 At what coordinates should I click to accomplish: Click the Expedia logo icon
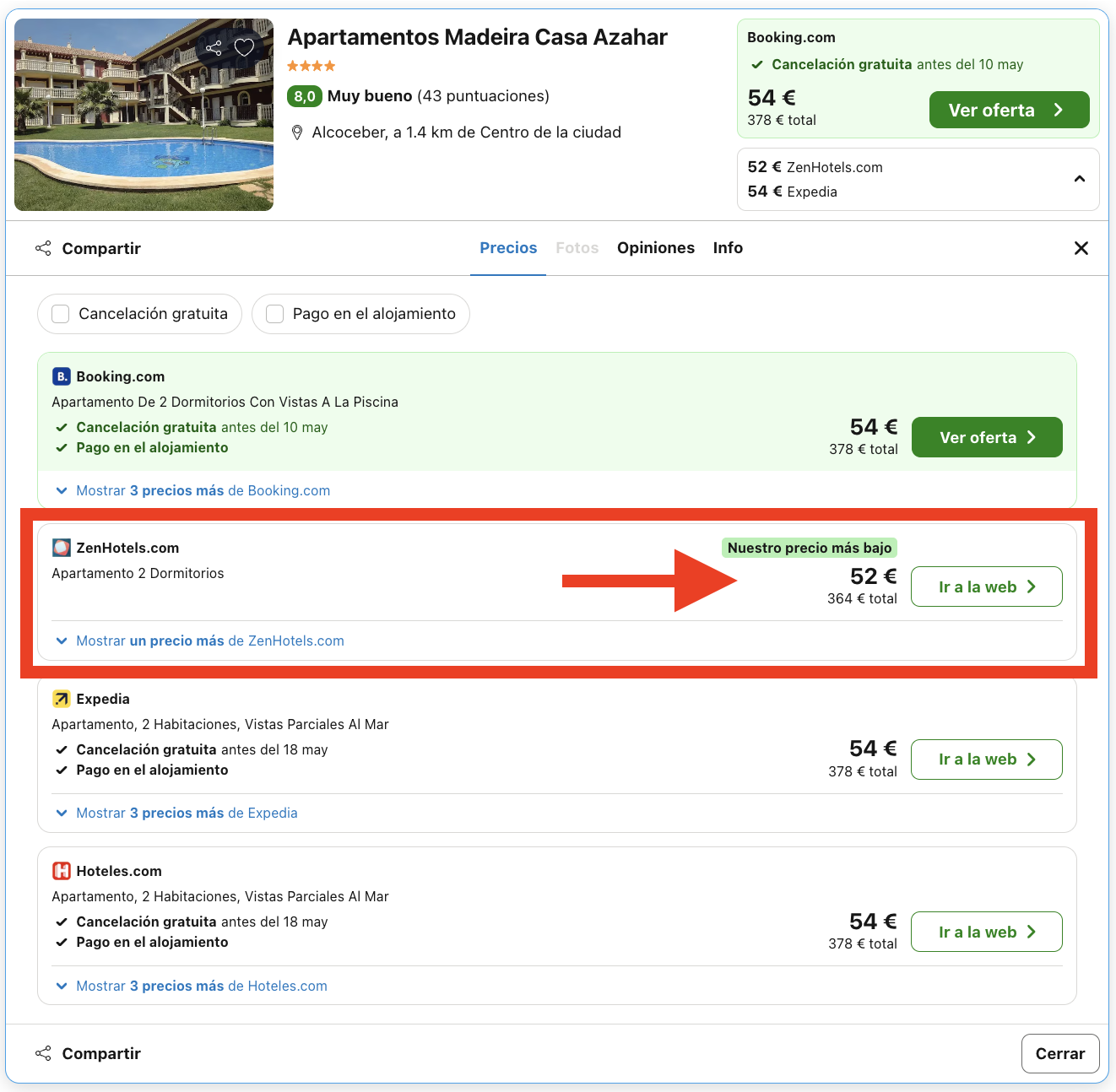click(62, 699)
